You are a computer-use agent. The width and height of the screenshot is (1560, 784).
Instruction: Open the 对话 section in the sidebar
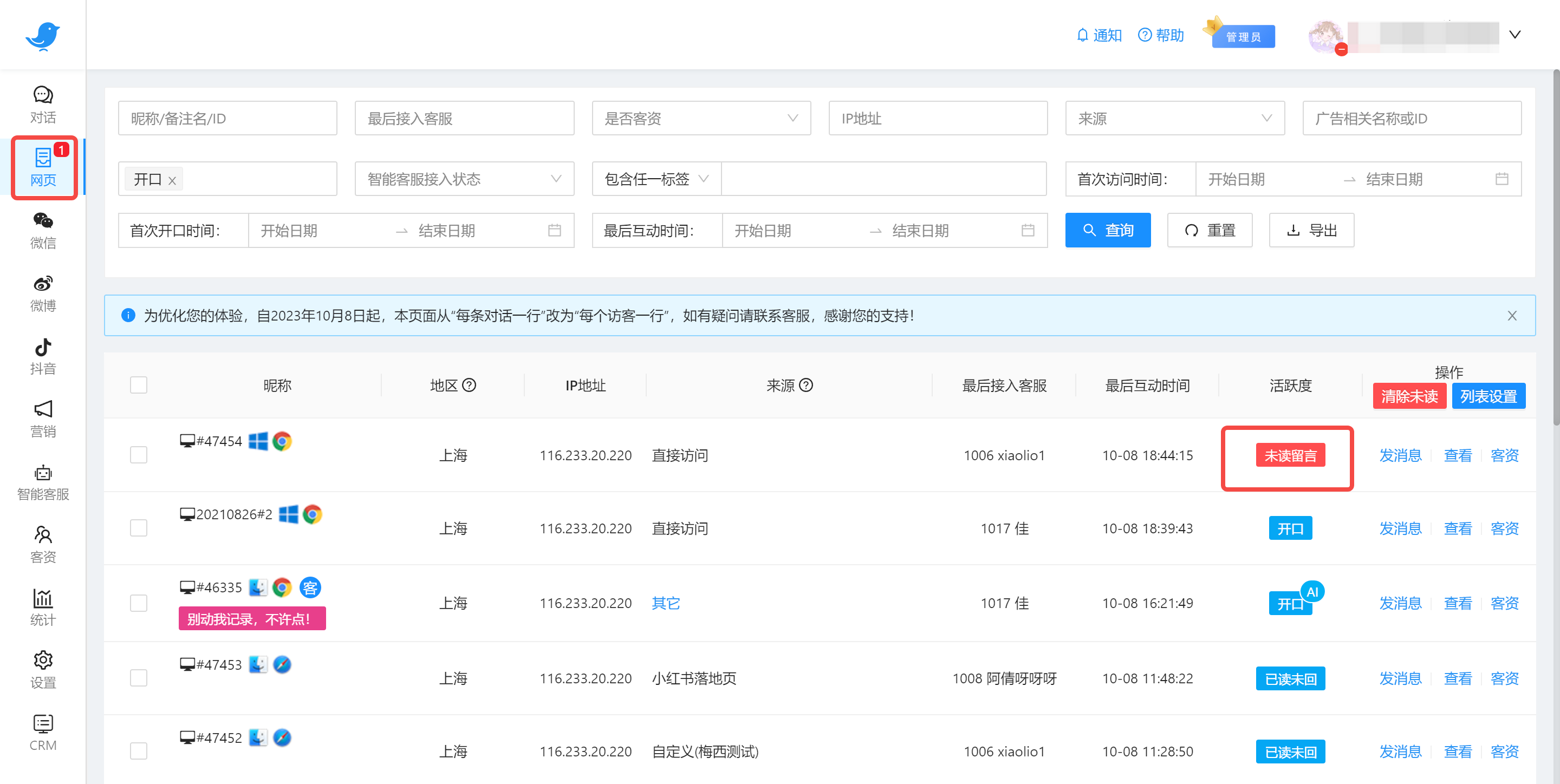click(x=42, y=104)
